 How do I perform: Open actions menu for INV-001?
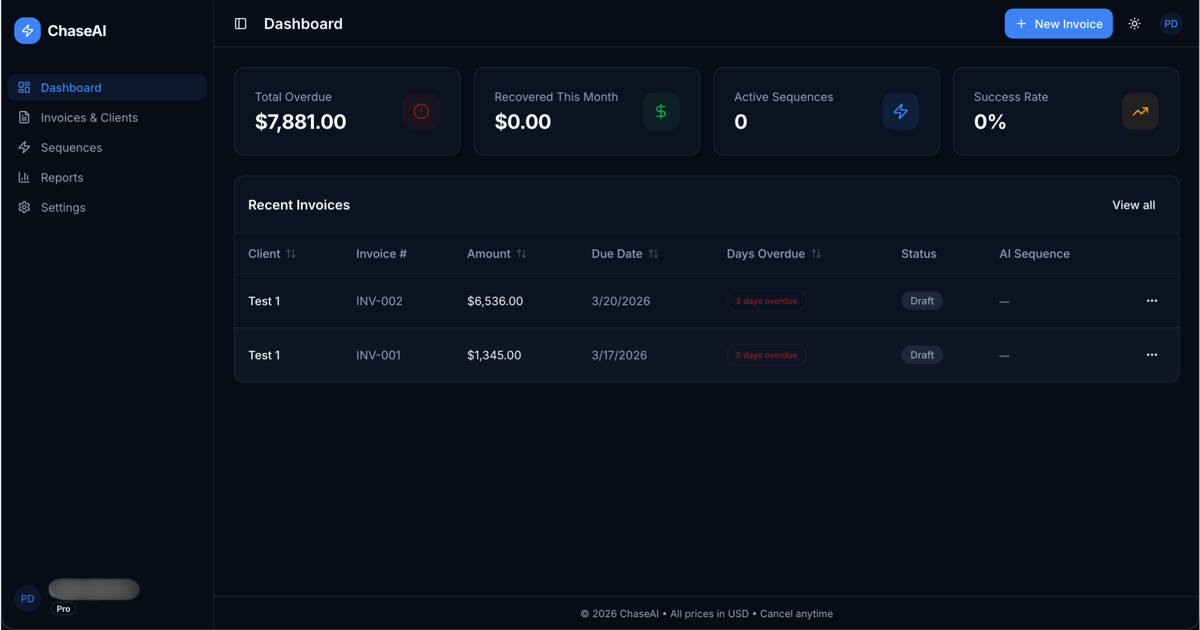coord(1152,355)
